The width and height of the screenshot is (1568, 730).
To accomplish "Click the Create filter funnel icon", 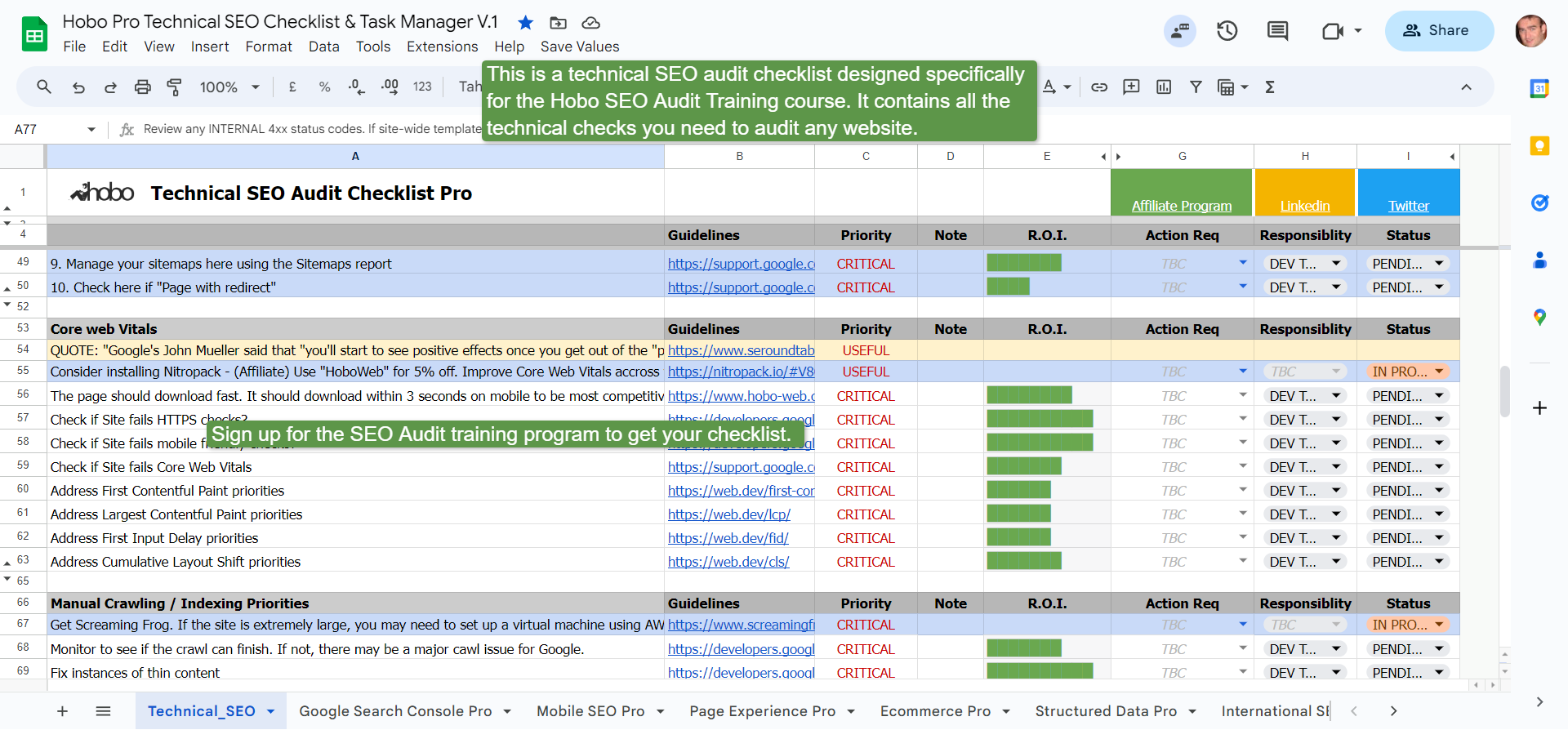I will (x=1196, y=87).
